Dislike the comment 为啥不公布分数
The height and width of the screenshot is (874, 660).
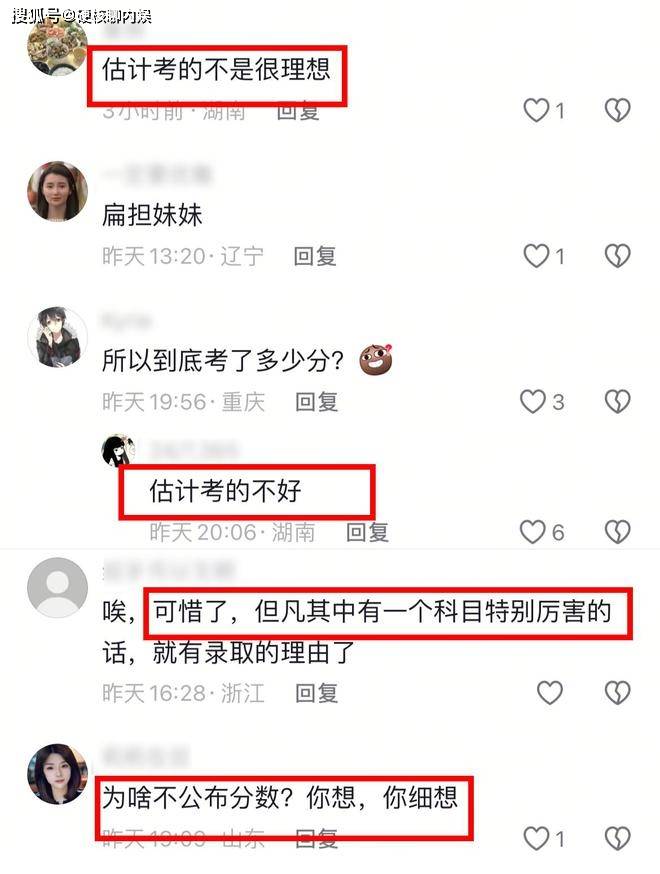point(618,838)
